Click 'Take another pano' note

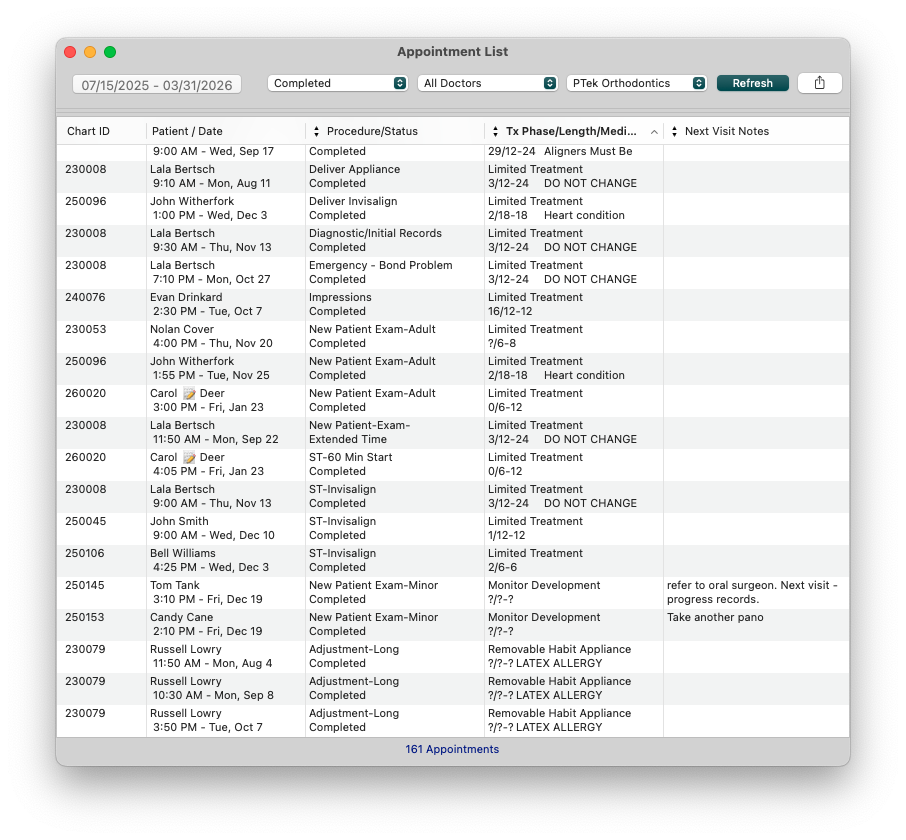coord(715,618)
